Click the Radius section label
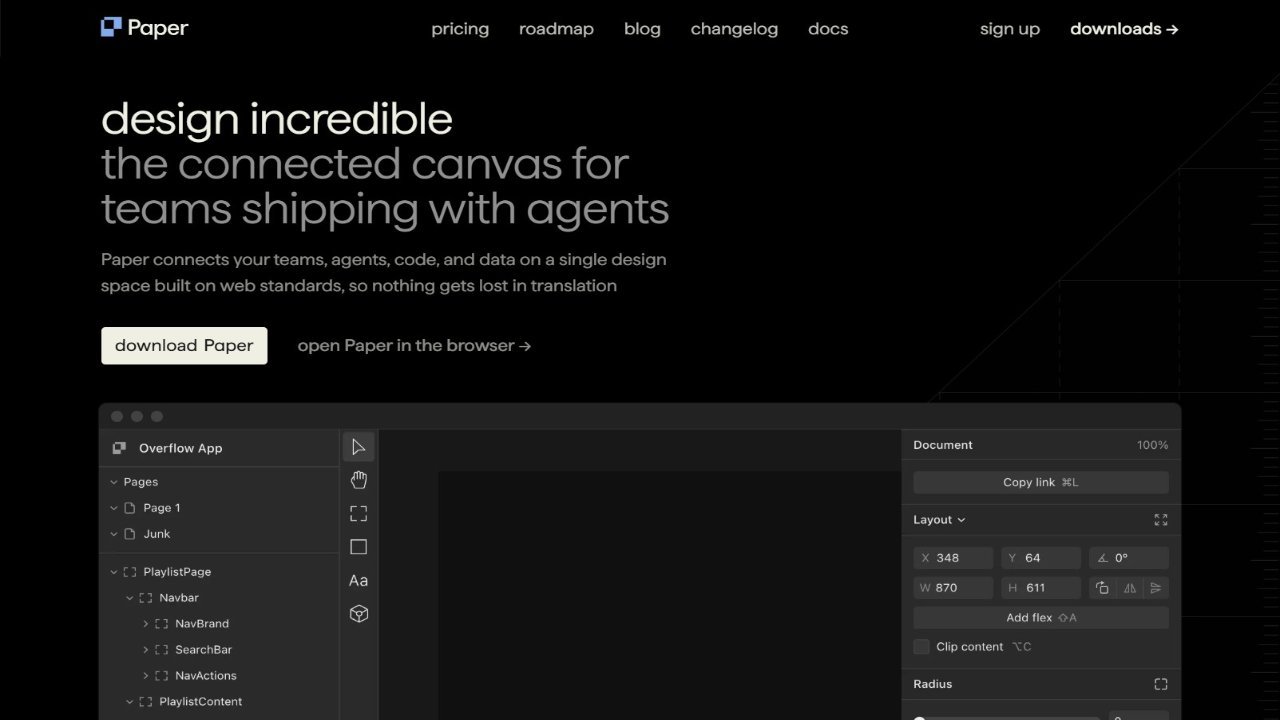Viewport: 1280px width, 720px height. click(x=933, y=684)
